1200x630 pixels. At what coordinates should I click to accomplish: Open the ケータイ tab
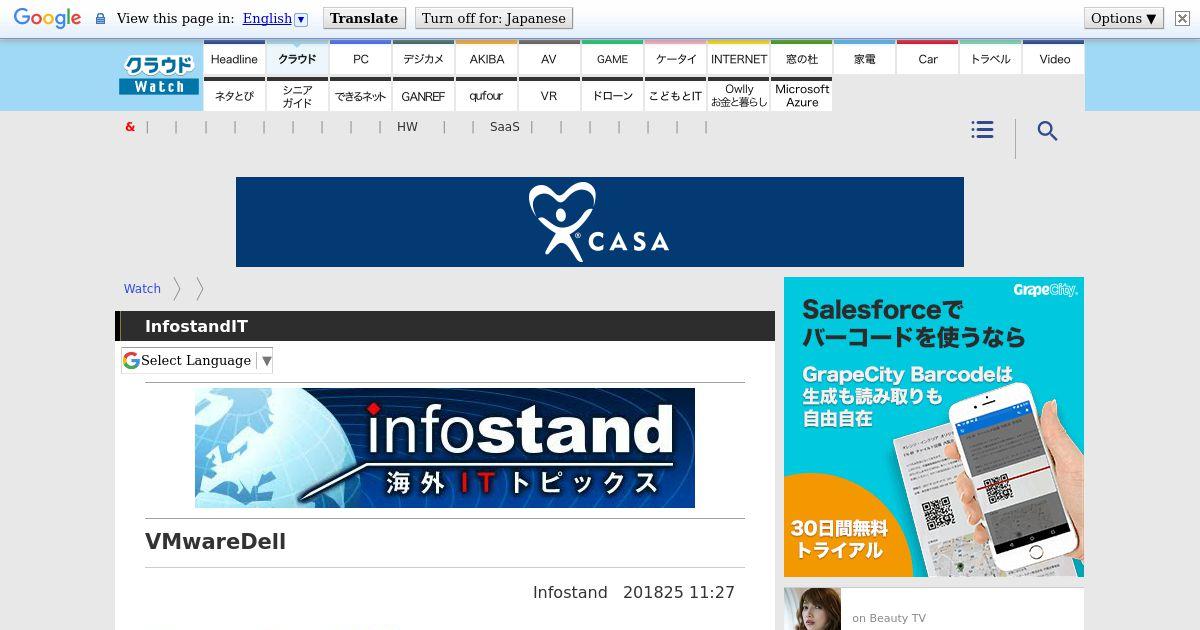pyautogui.click(x=675, y=58)
